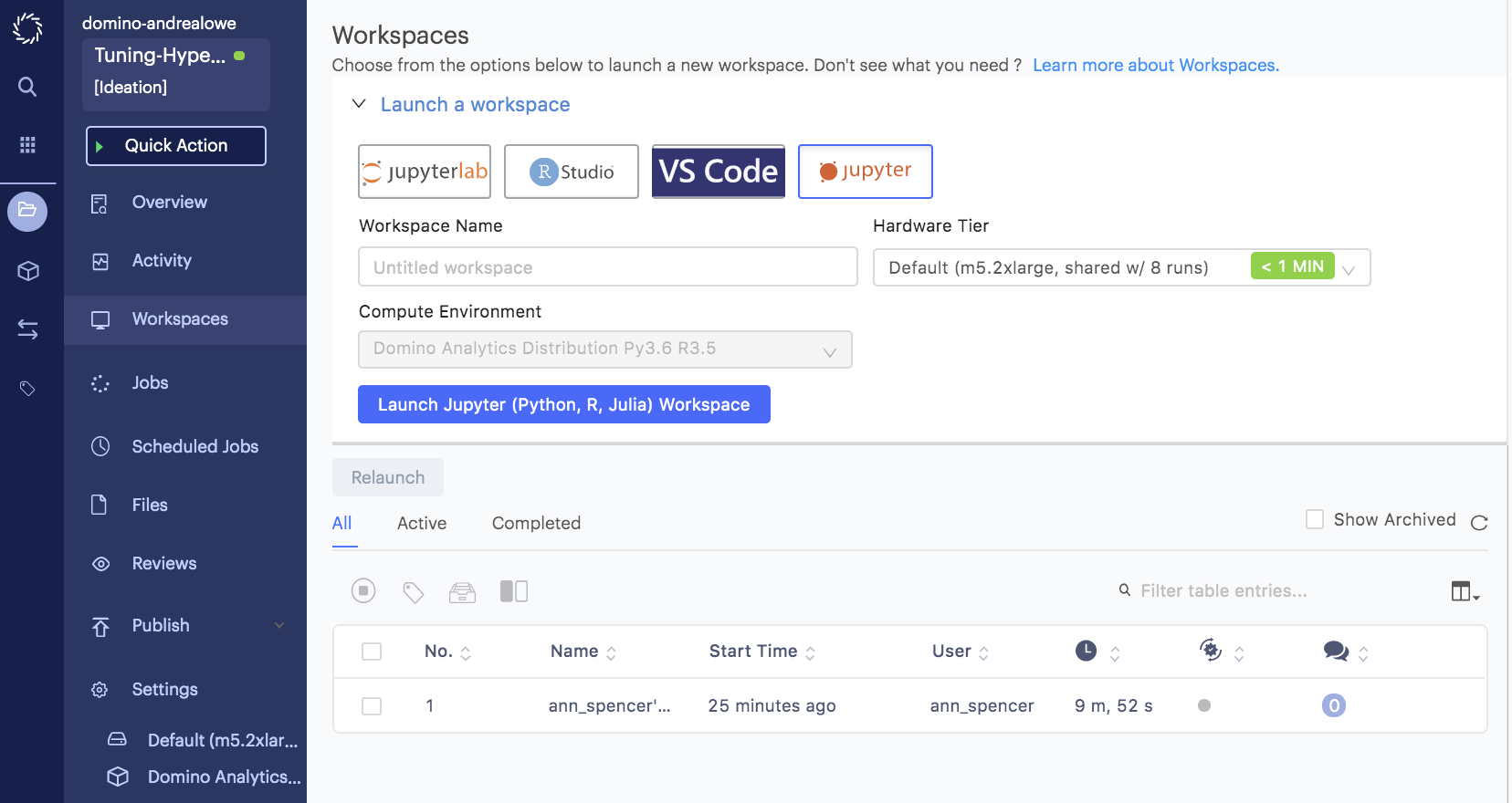
Task: Click the archive box icon in toolbar
Action: (463, 592)
